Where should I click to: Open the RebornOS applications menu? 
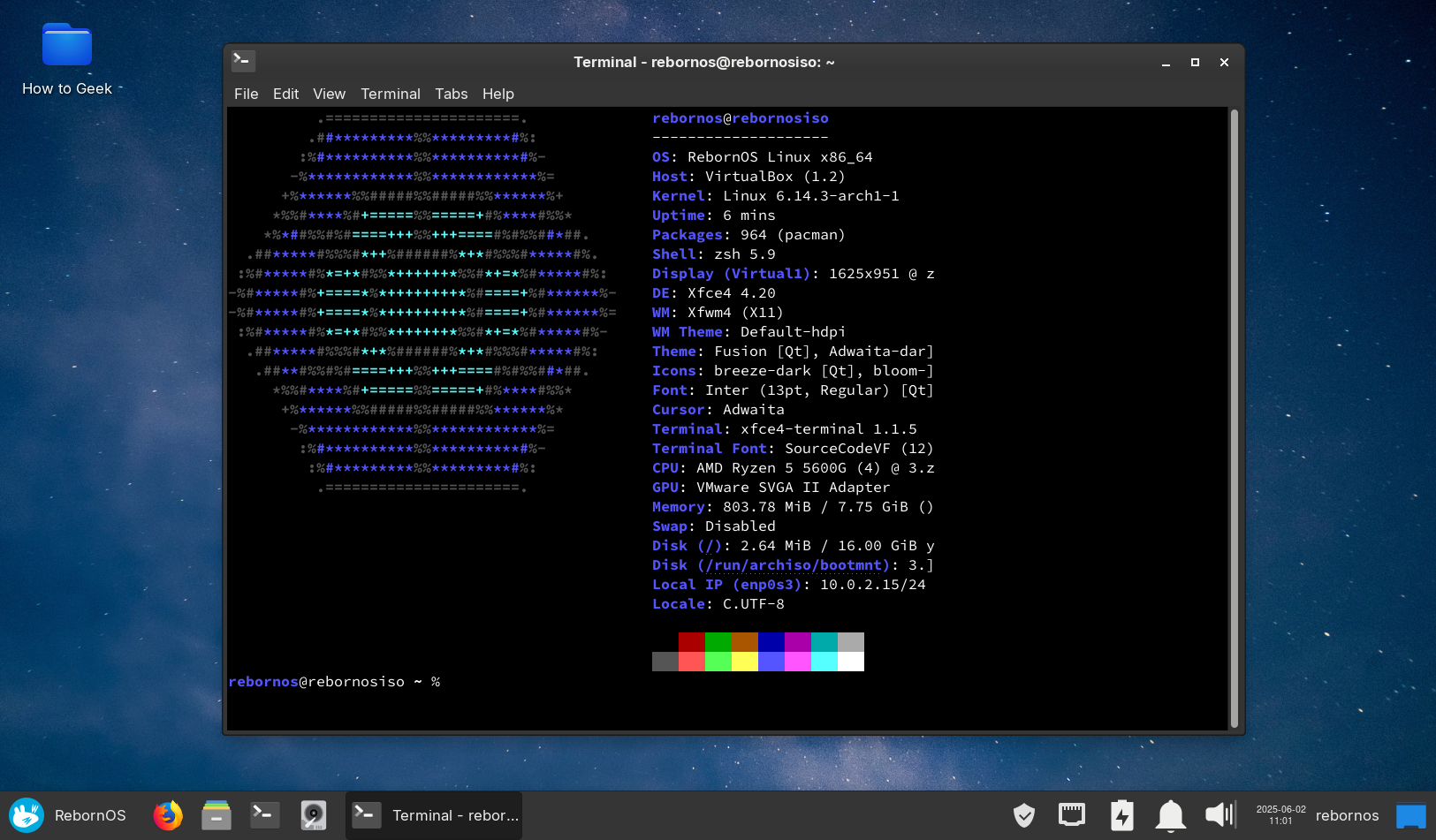pos(69,815)
